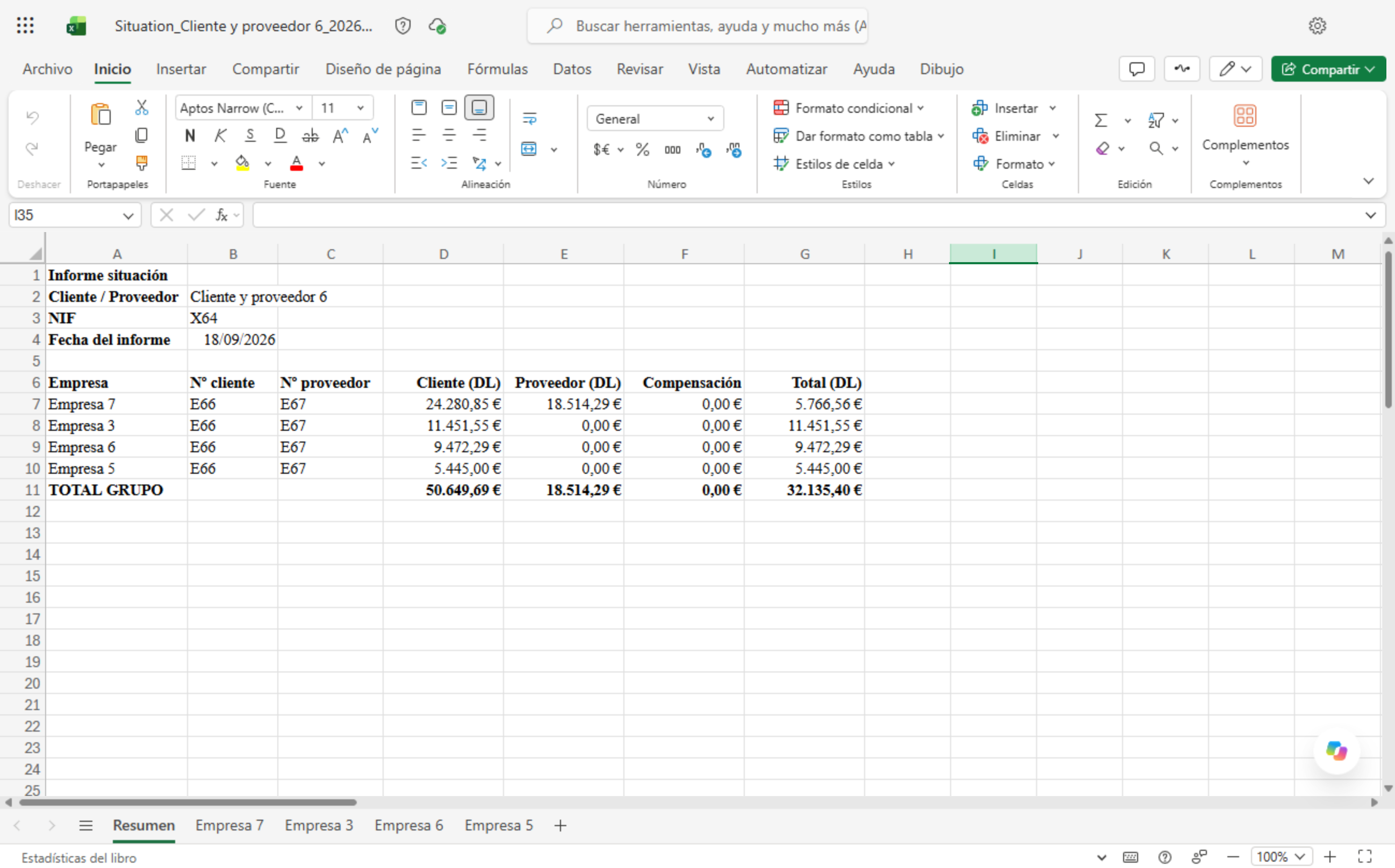Open the settings gear icon
The height and width of the screenshot is (868, 1395).
(x=1317, y=26)
